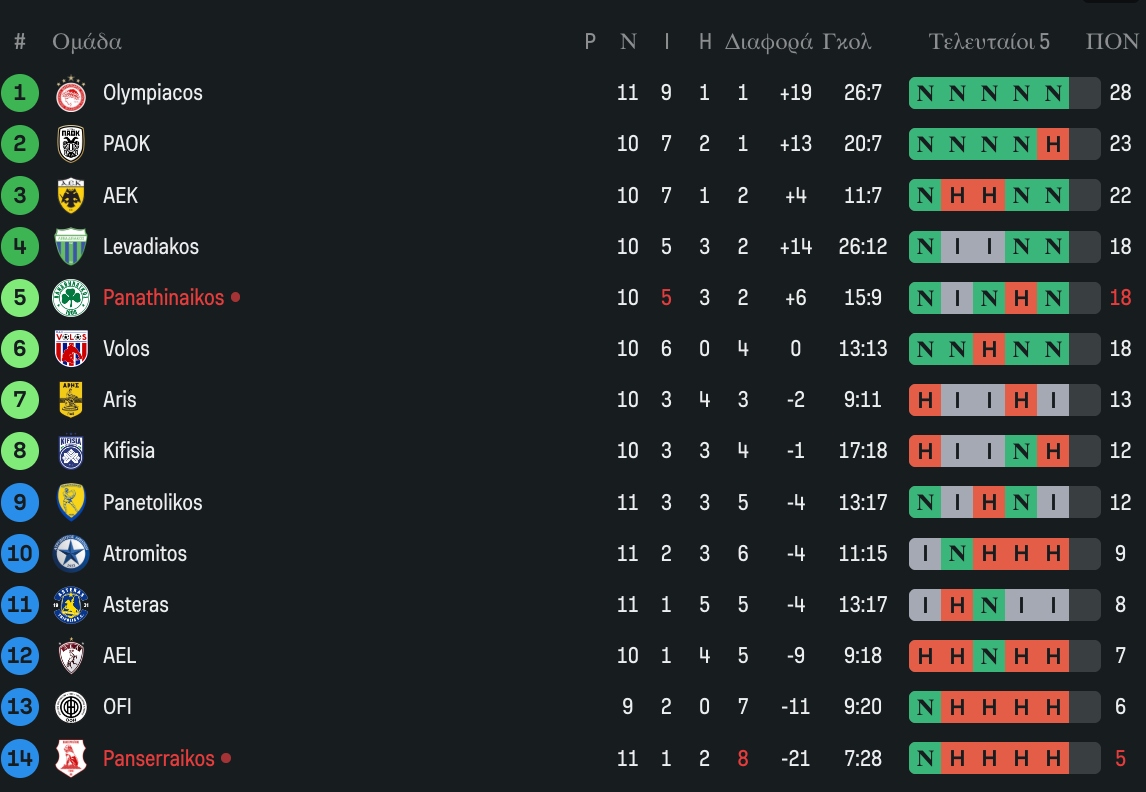1146x792 pixels.
Task: Click the Volos team badge
Action: pos(71,349)
